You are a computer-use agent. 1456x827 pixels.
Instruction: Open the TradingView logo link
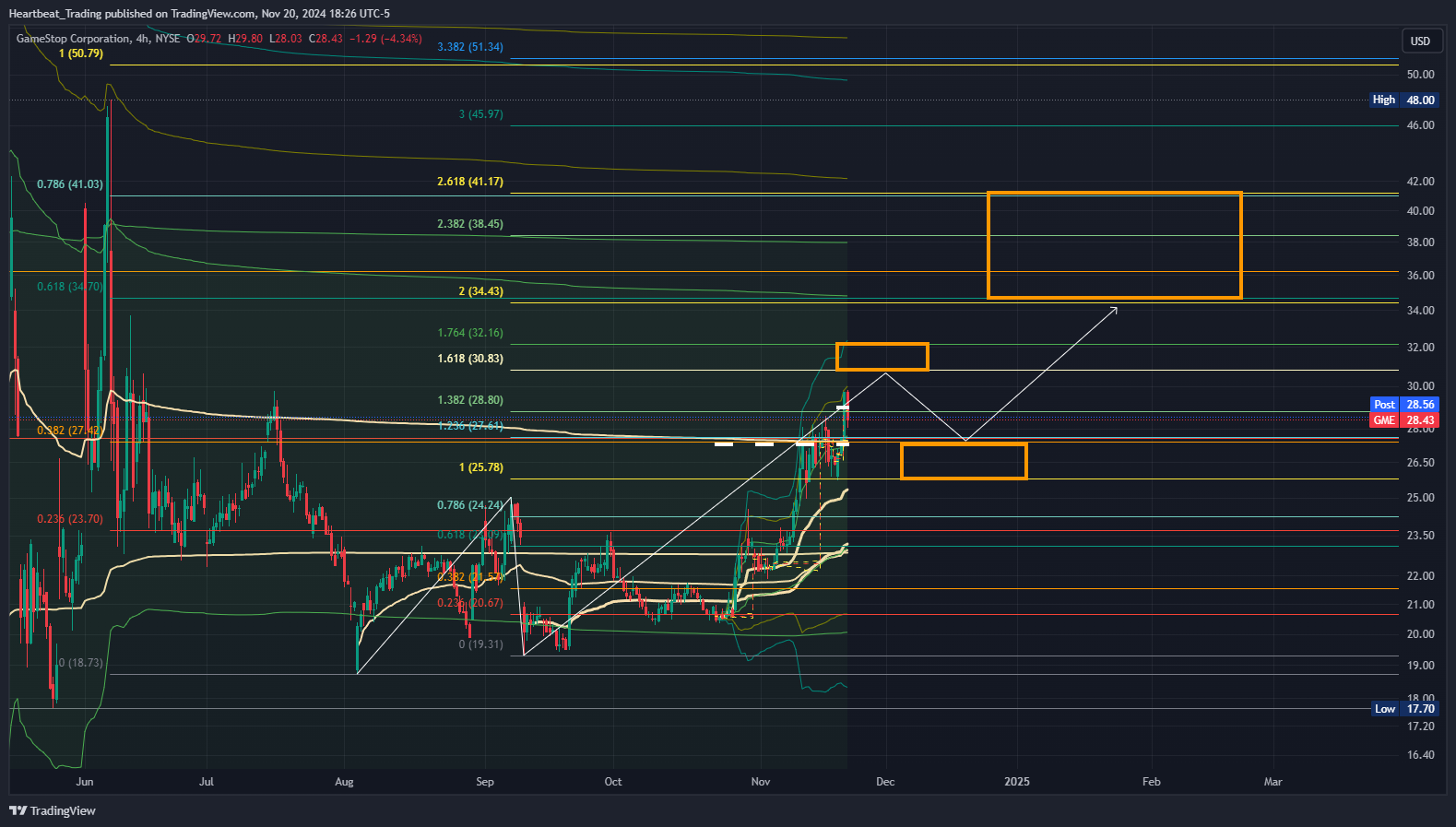tap(53, 810)
